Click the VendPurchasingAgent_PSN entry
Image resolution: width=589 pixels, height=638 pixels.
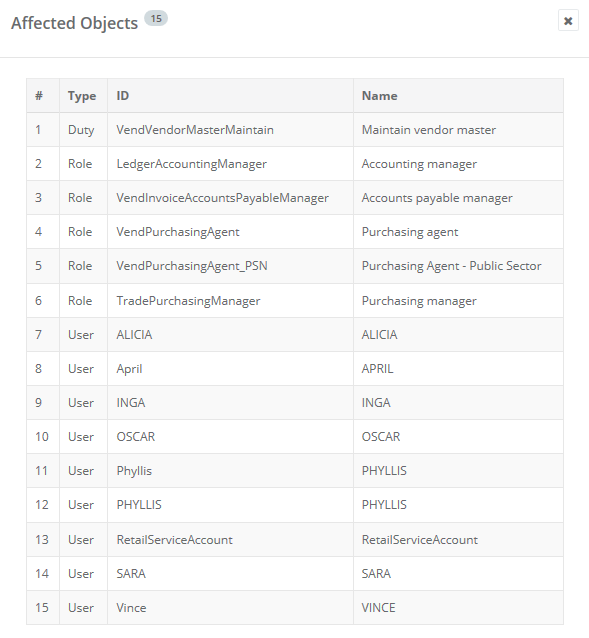[192, 266]
